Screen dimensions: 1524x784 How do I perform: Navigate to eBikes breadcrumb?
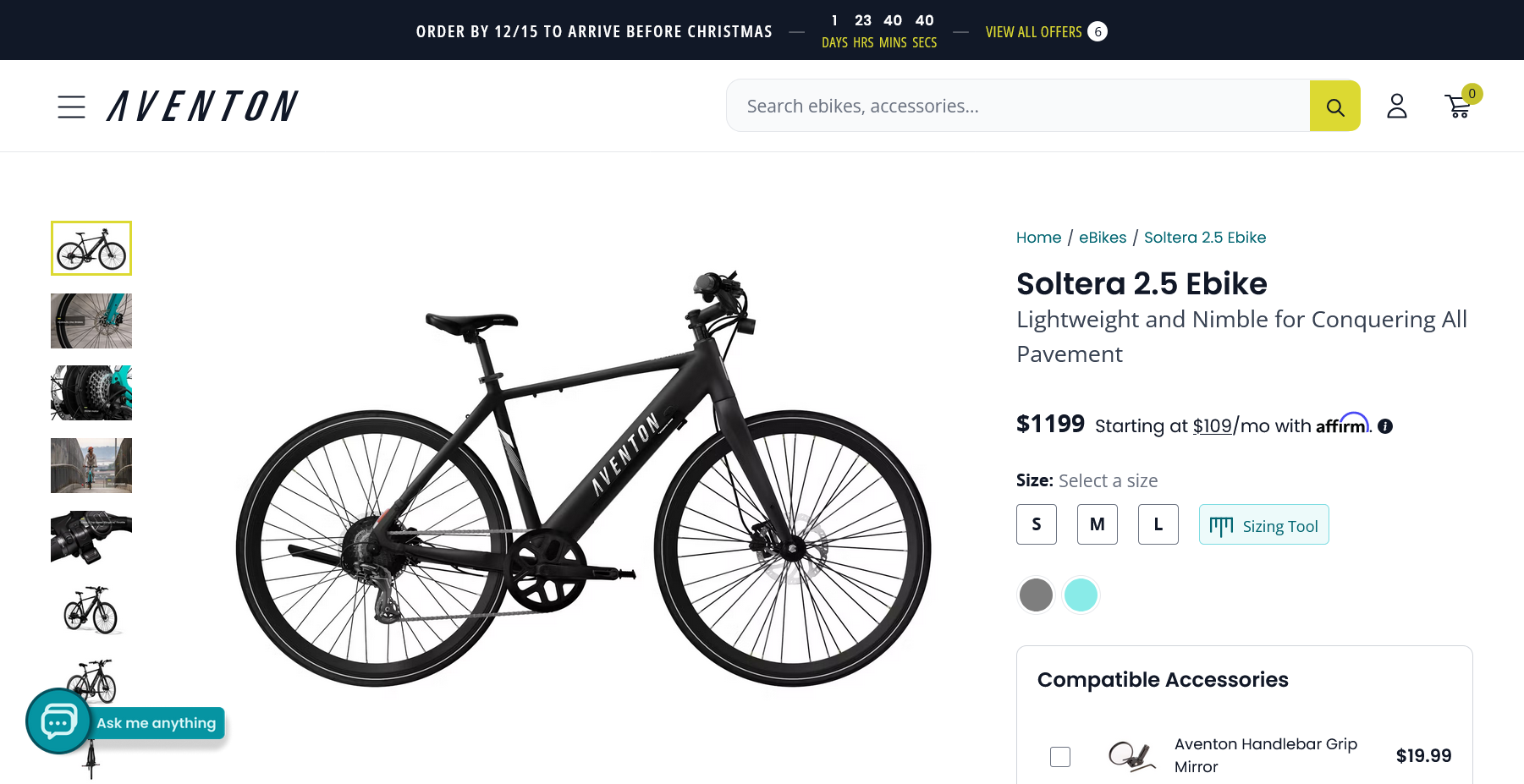tap(1102, 238)
